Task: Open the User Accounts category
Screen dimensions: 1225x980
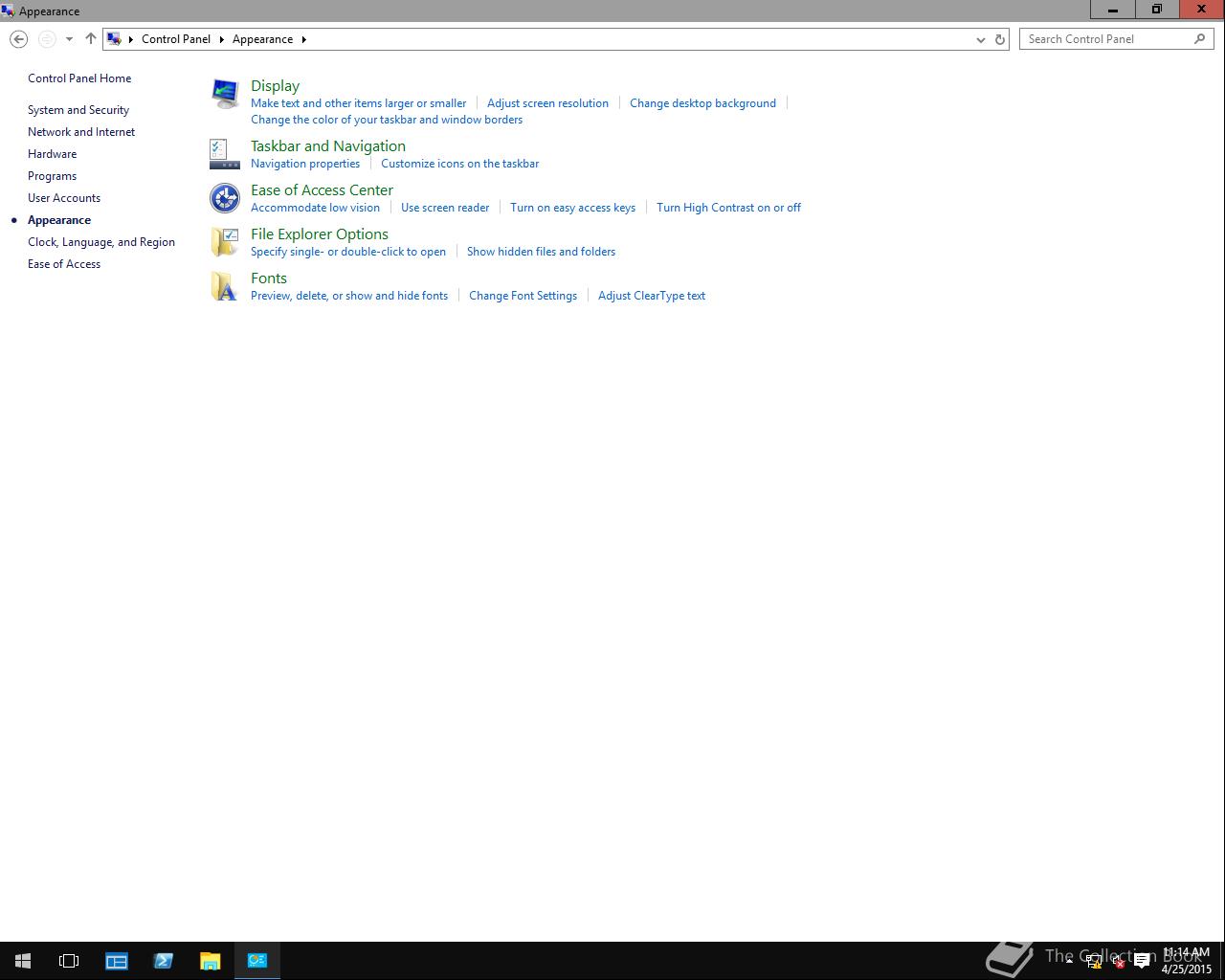Action: 64,198
